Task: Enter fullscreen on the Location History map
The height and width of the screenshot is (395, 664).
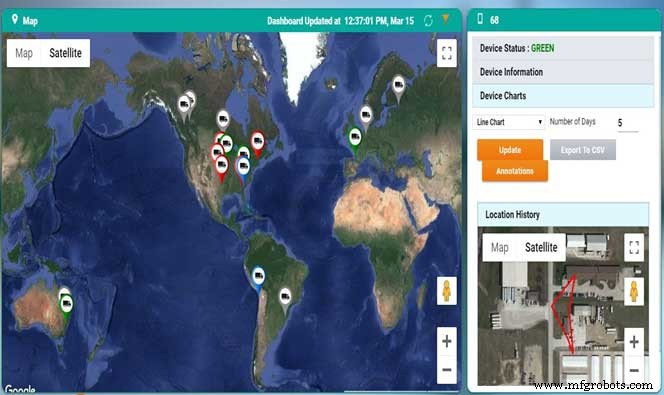Action: point(634,247)
